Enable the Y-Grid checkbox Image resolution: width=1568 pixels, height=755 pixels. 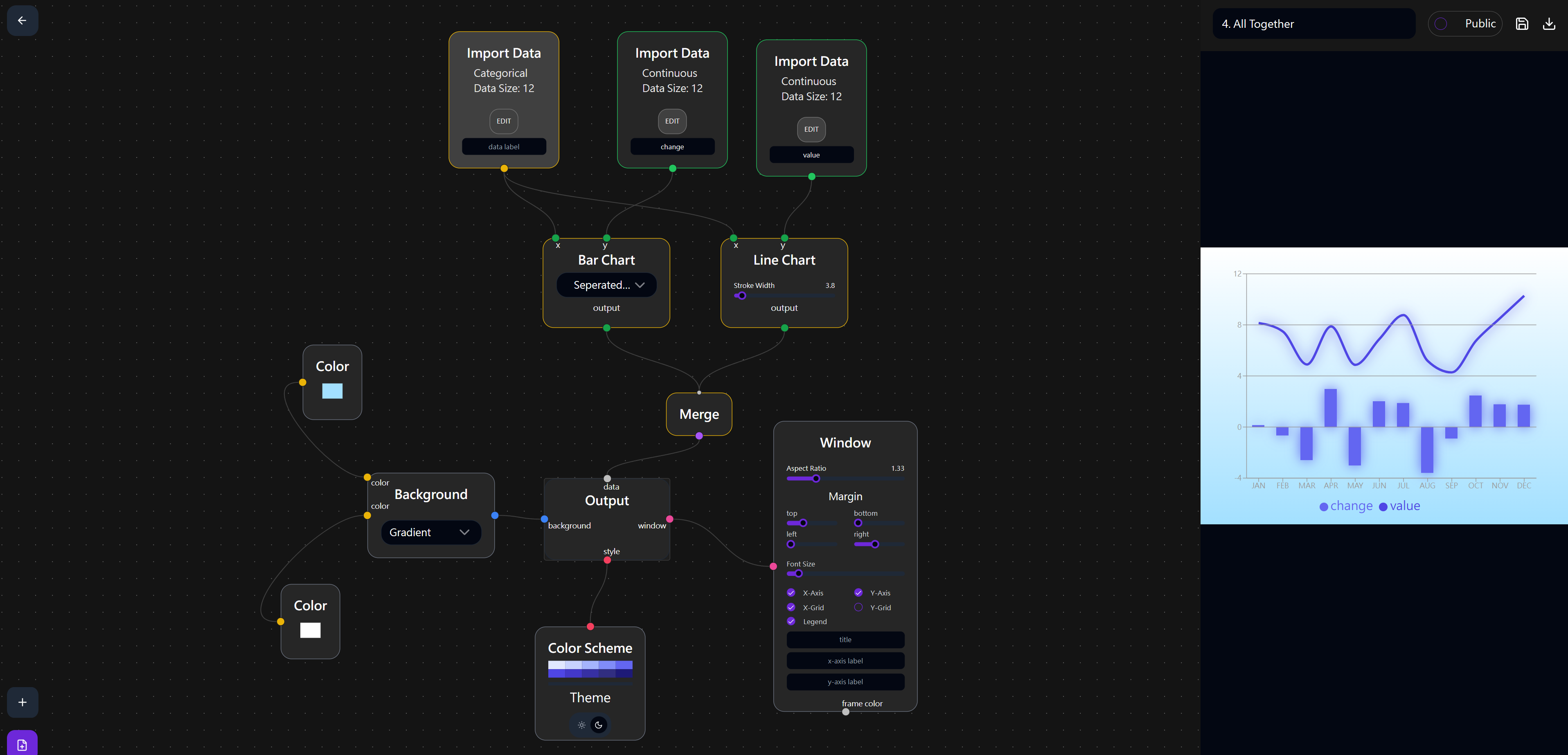[858, 607]
